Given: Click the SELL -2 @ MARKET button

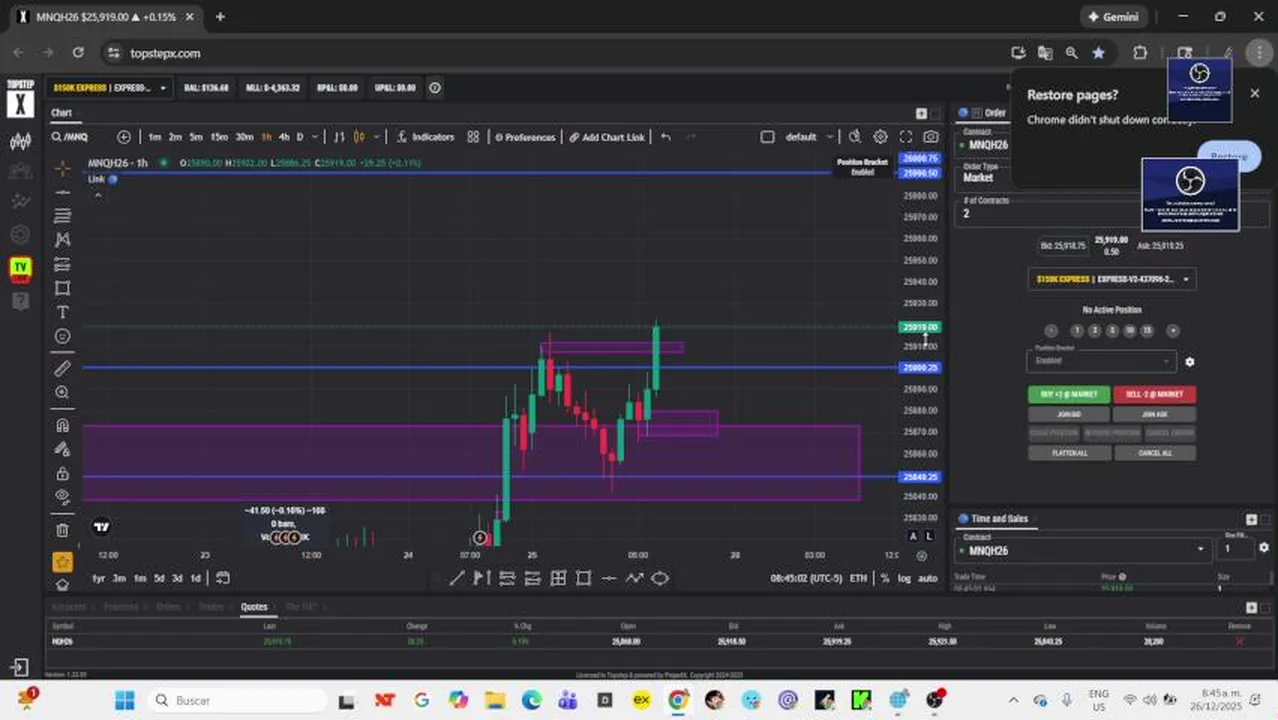Looking at the screenshot, I should point(1154,394).
